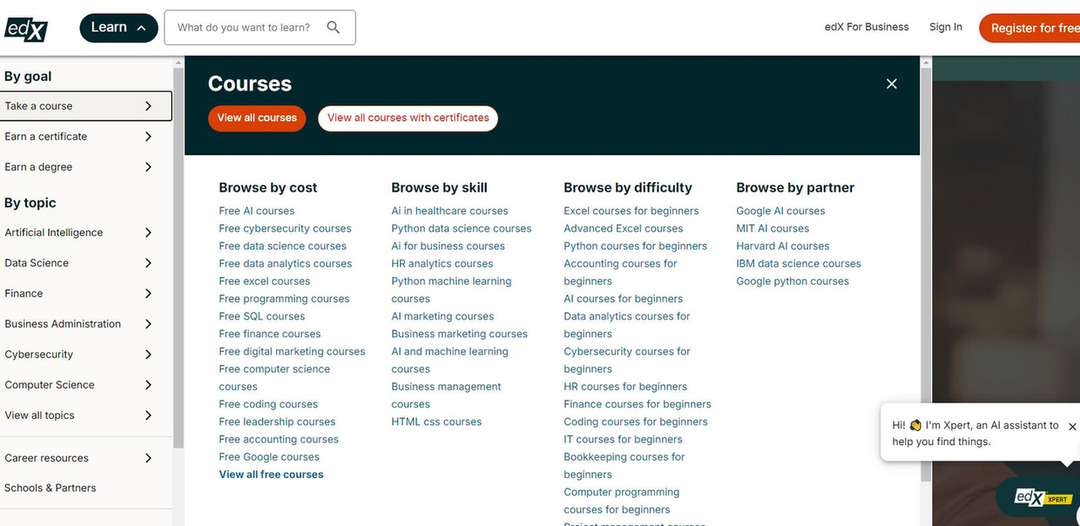Open IBM data science courses link
This screenshot has width=1080, height=526.
(x=798, y=264)
